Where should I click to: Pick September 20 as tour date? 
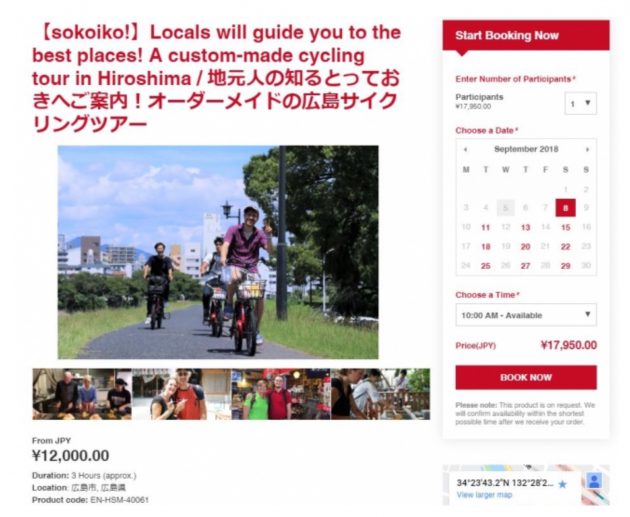[x=526, y=247]
